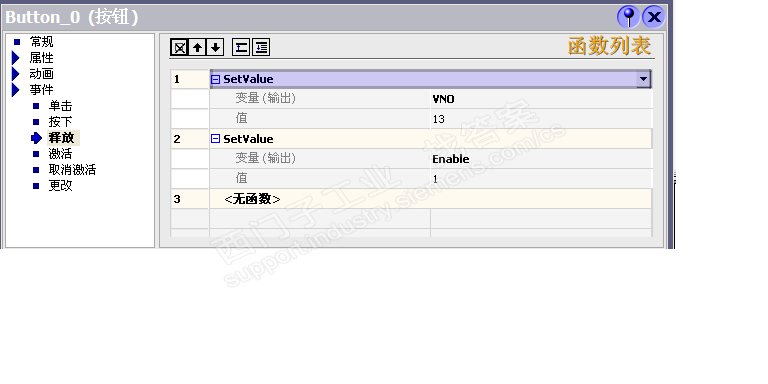Click 事件 label in the tree
Viewport: 768px width, 384px height.
point(41,90)
